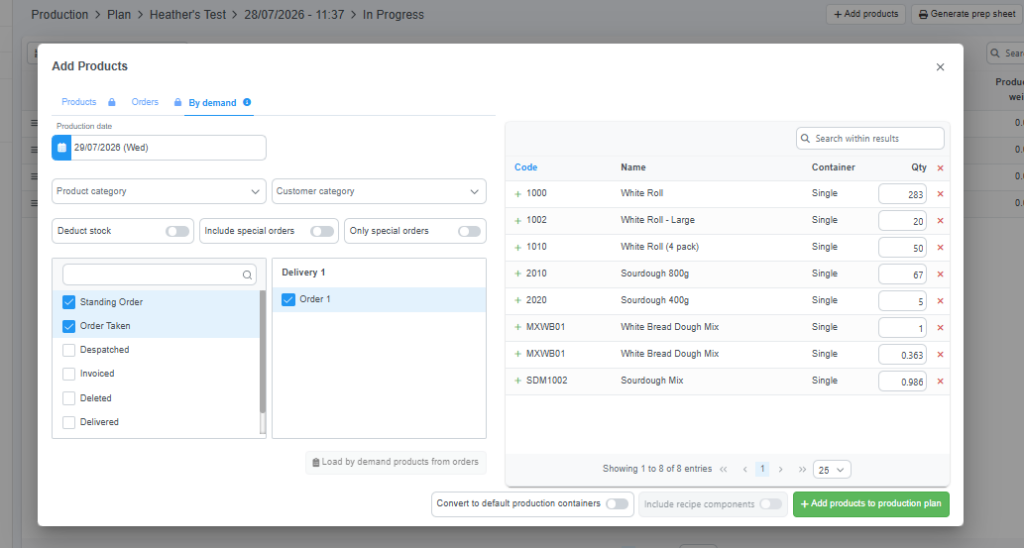Screen dimensions: 1024x548
Task: Switch to the Orders tab
Action: pyautogui.click(x=145, y=102)
